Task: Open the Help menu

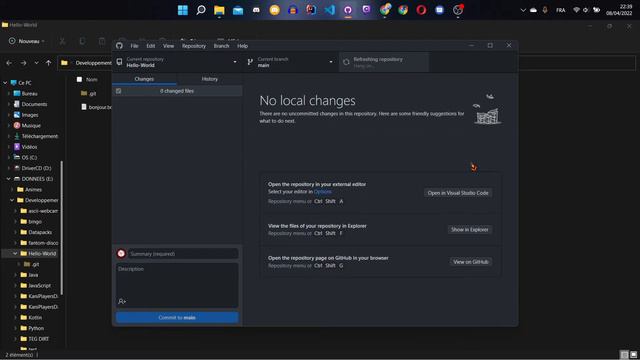Action: 242,46
